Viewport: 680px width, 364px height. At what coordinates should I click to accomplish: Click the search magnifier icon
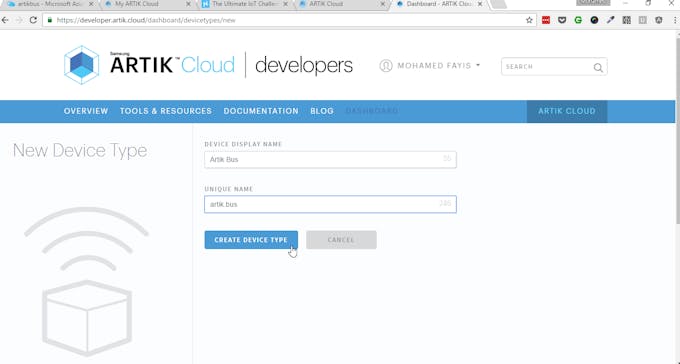pos(598,67)
